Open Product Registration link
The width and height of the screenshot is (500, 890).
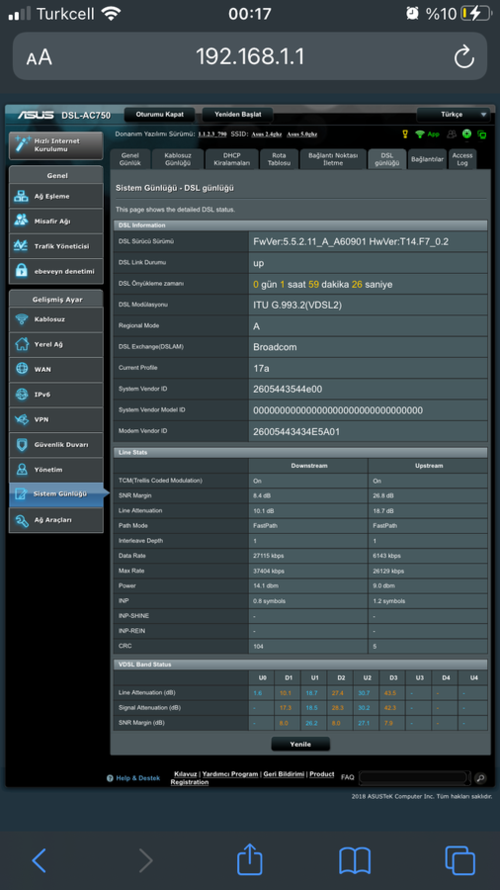click(x=321, y=774)
